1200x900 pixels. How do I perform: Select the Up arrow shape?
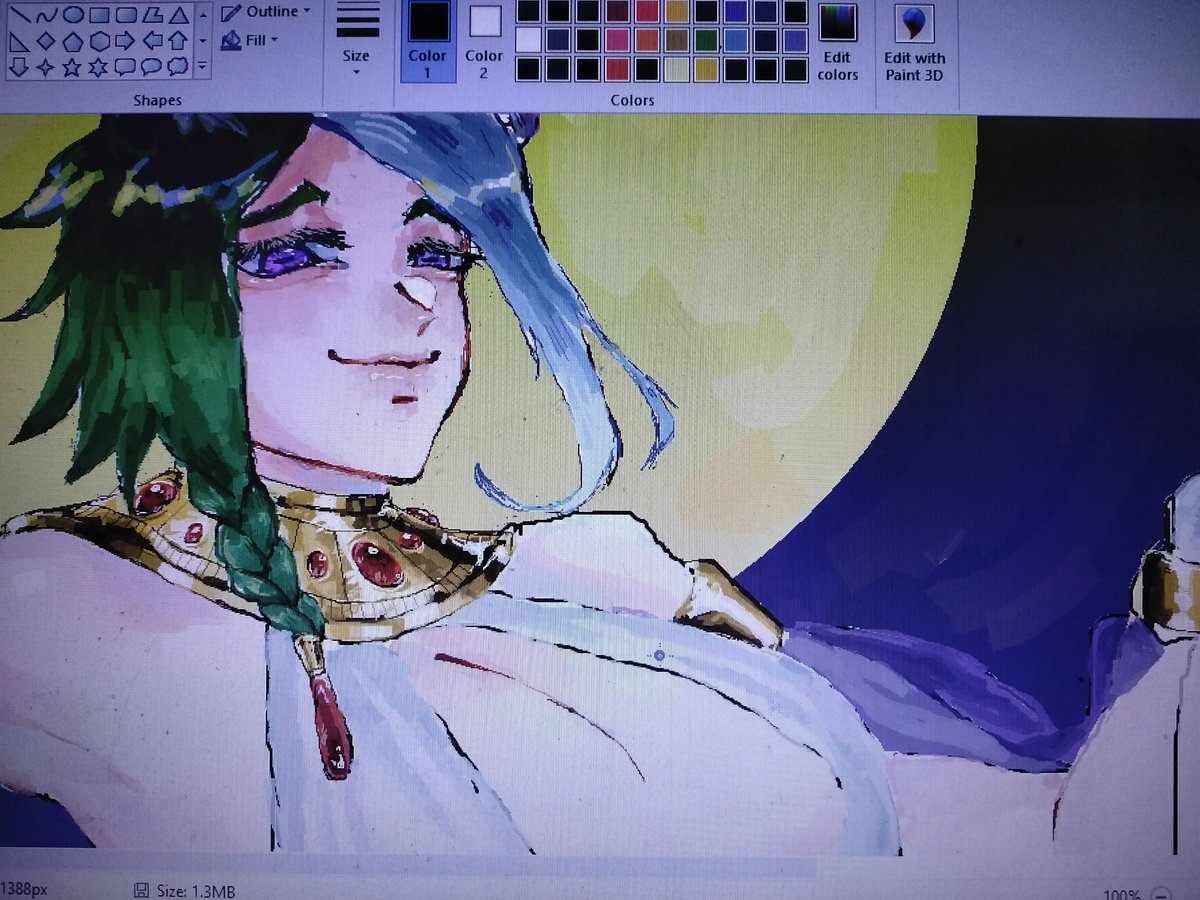tap(178, 41)
